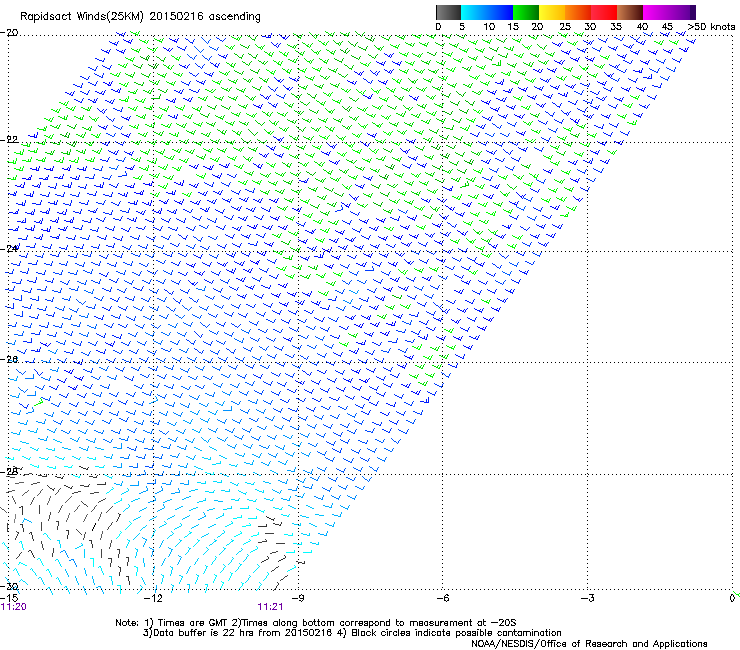Click the longitude label -9

(x=298, y=599)
